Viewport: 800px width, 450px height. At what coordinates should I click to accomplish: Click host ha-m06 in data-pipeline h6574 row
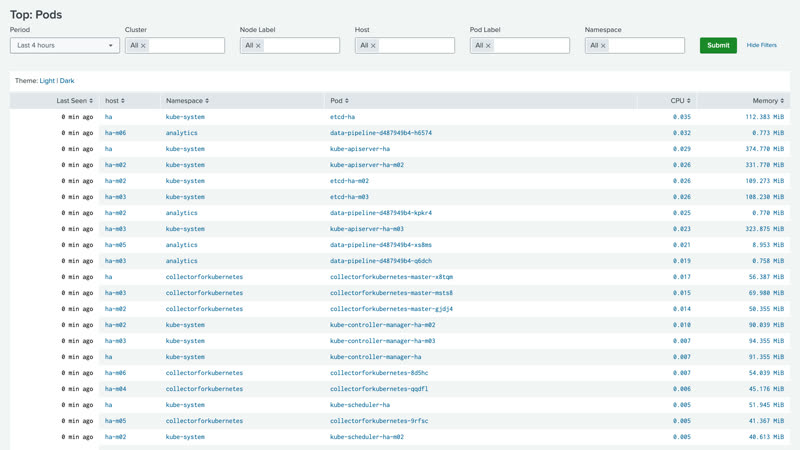point(115,133)
